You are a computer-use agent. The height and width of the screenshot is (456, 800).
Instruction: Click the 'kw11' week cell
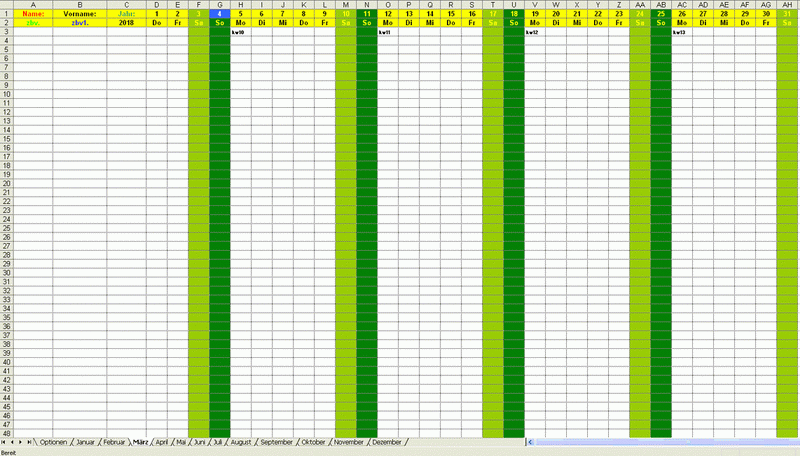pos(388,32)
